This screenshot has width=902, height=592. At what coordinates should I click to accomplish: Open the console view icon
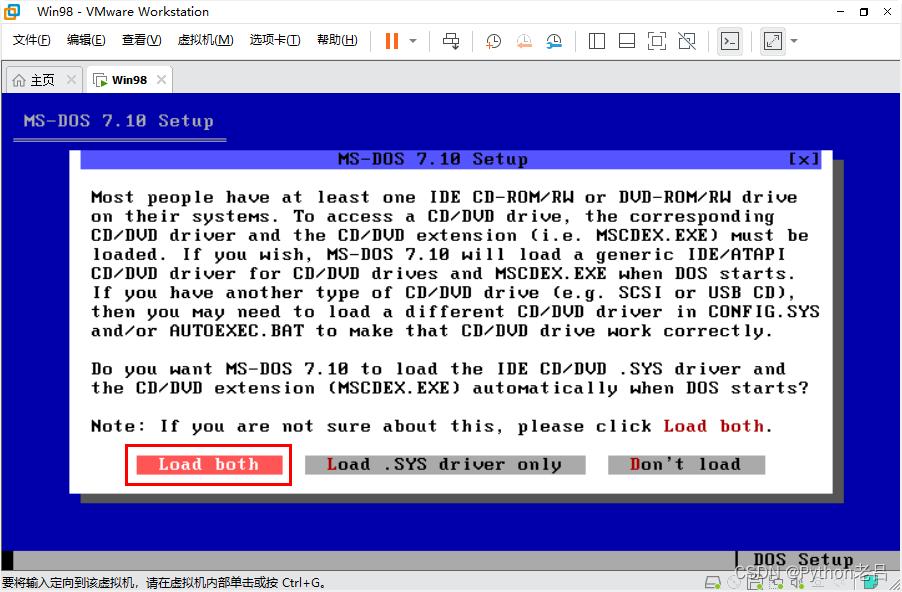click(x=730, y=41)
